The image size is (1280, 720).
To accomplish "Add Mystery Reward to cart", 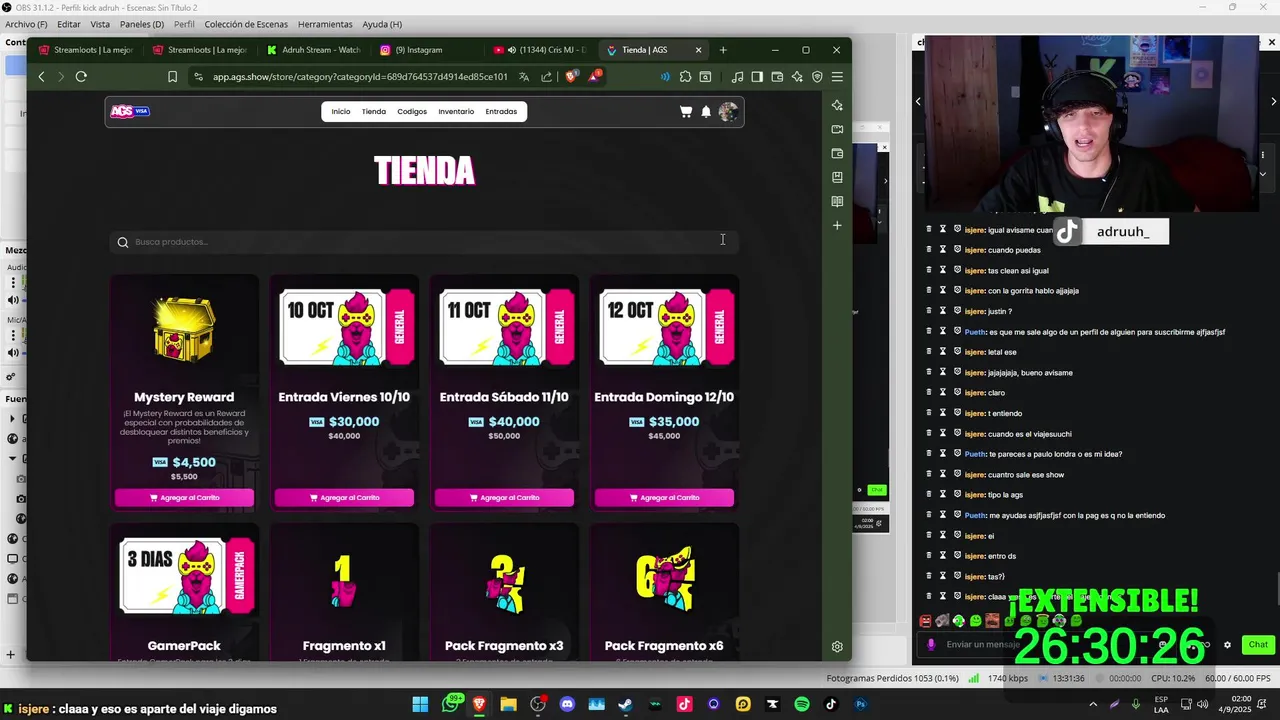I will pyautogui.click(x=184, y=498).
